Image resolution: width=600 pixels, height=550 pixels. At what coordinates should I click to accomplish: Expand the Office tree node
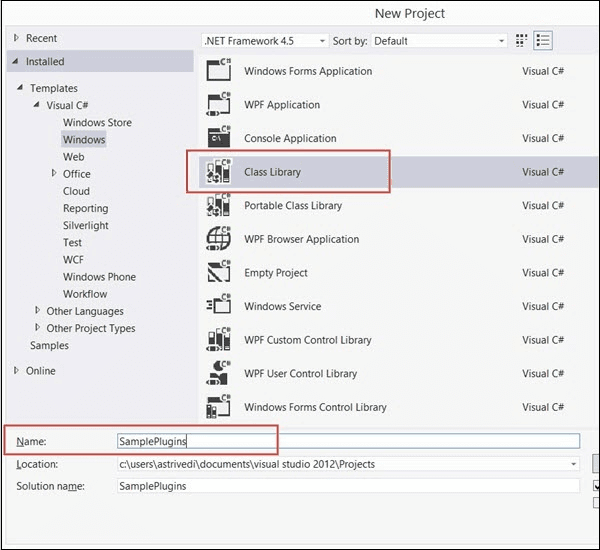point(54,174)
